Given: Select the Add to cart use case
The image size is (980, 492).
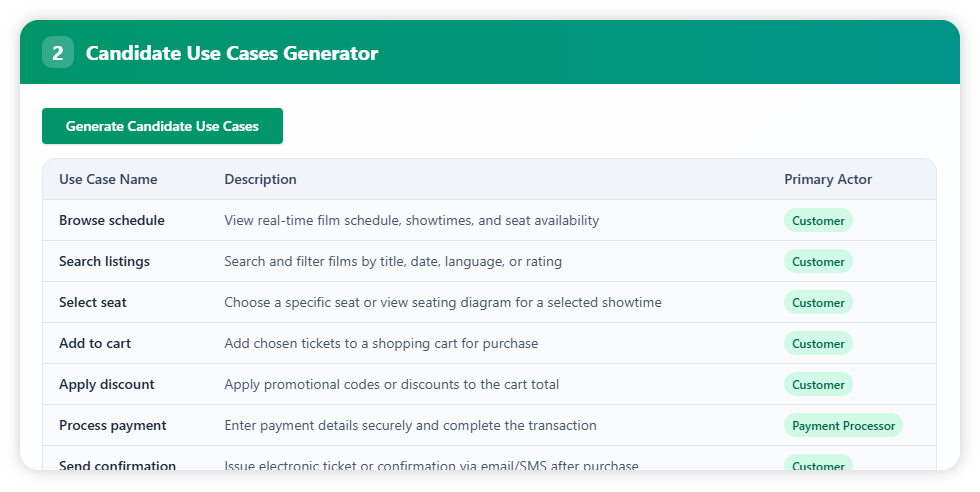Looking at the screenshot, I should [x=95, y=344].
